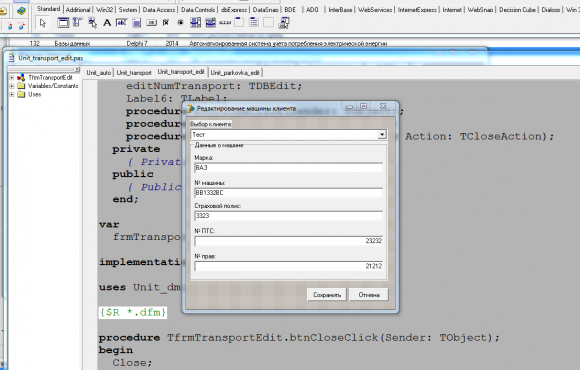This screenshot has width=580, height=370.
Task: Expand the Variables/Constants tree node
Action: coord(11,86)
